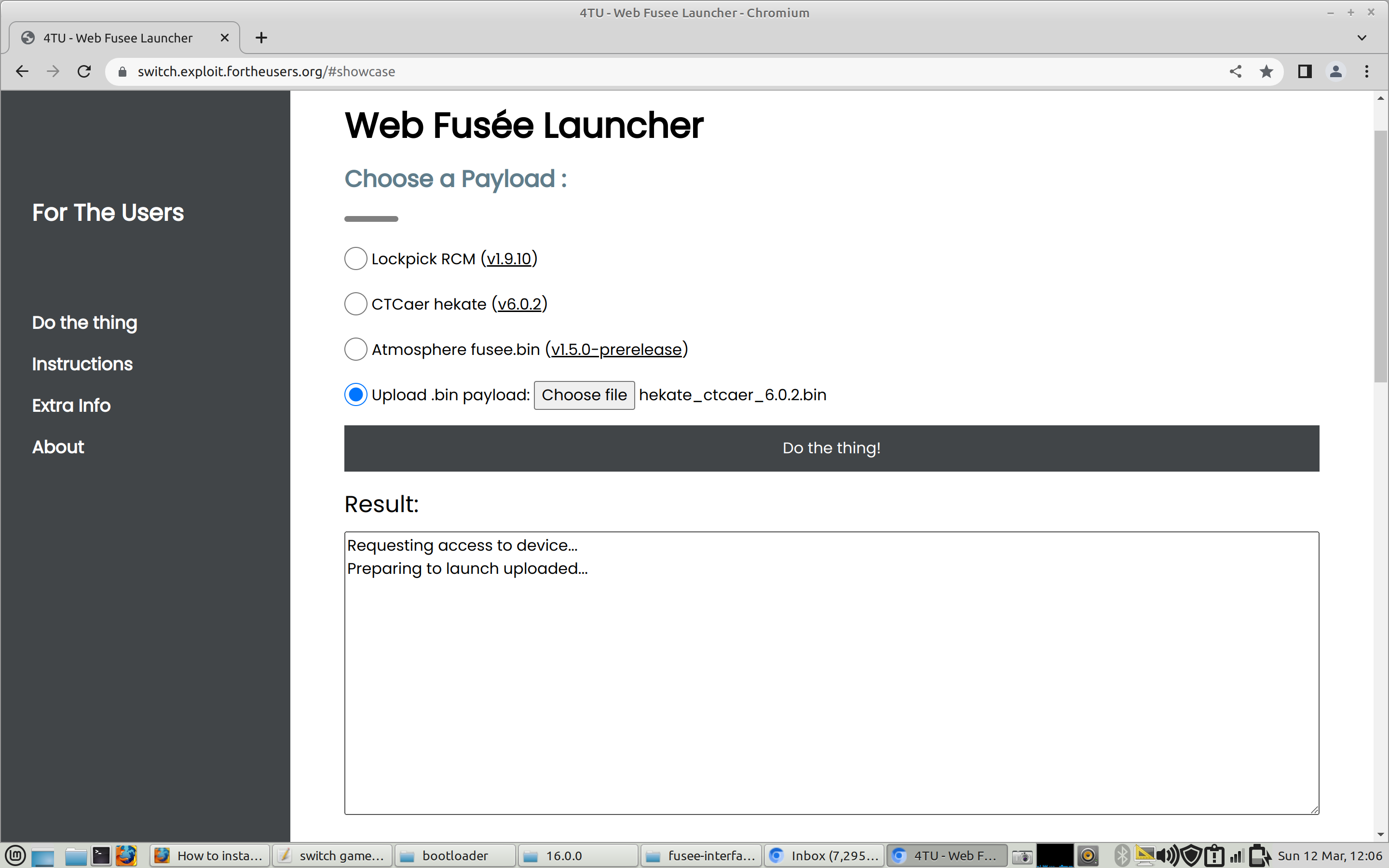Navigate to Extra Info in the sidebar
This screenshot has width=1389, height=868.
click(71, 405)
